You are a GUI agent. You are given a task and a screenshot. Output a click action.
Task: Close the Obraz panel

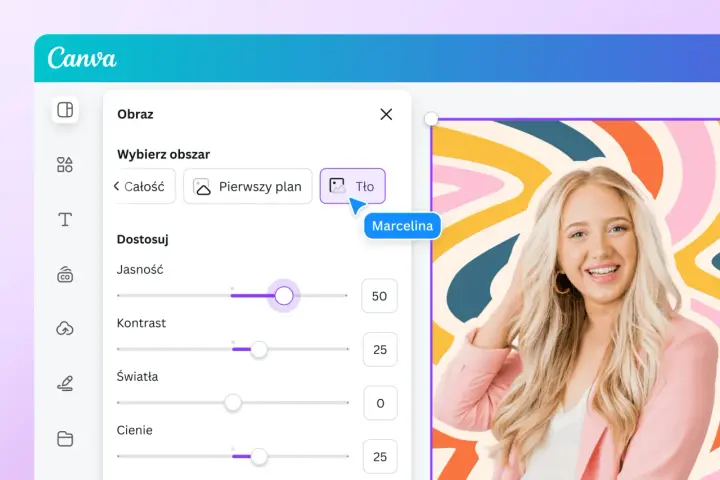[386, 114]
